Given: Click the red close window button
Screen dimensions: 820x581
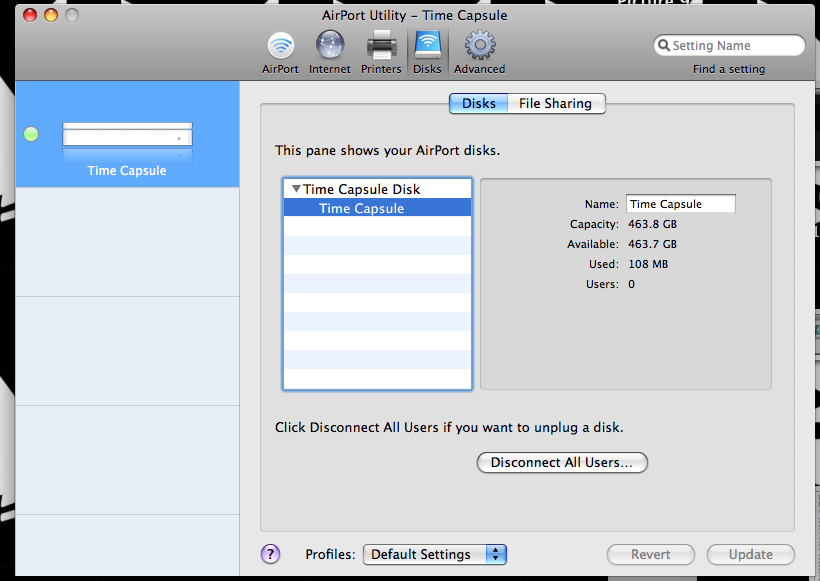Looking at the screenshot, I should [x=30, y=15].
